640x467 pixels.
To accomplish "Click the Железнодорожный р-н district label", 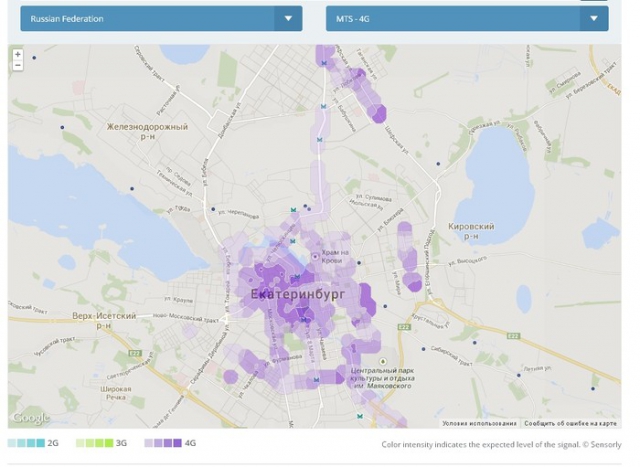I will [x=147, y=131].
